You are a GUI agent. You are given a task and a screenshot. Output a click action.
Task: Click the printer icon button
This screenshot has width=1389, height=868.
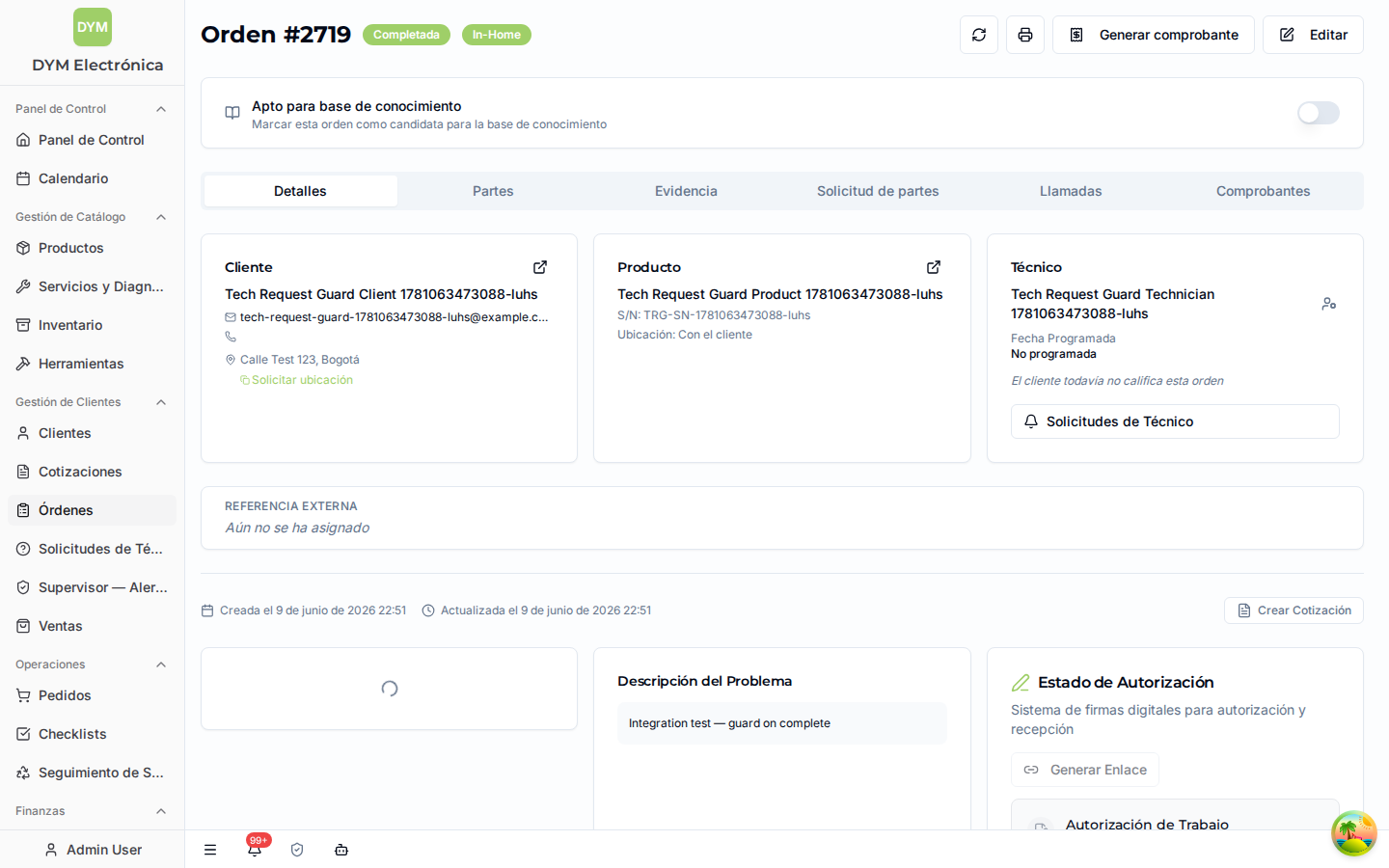click(1025, 35)
